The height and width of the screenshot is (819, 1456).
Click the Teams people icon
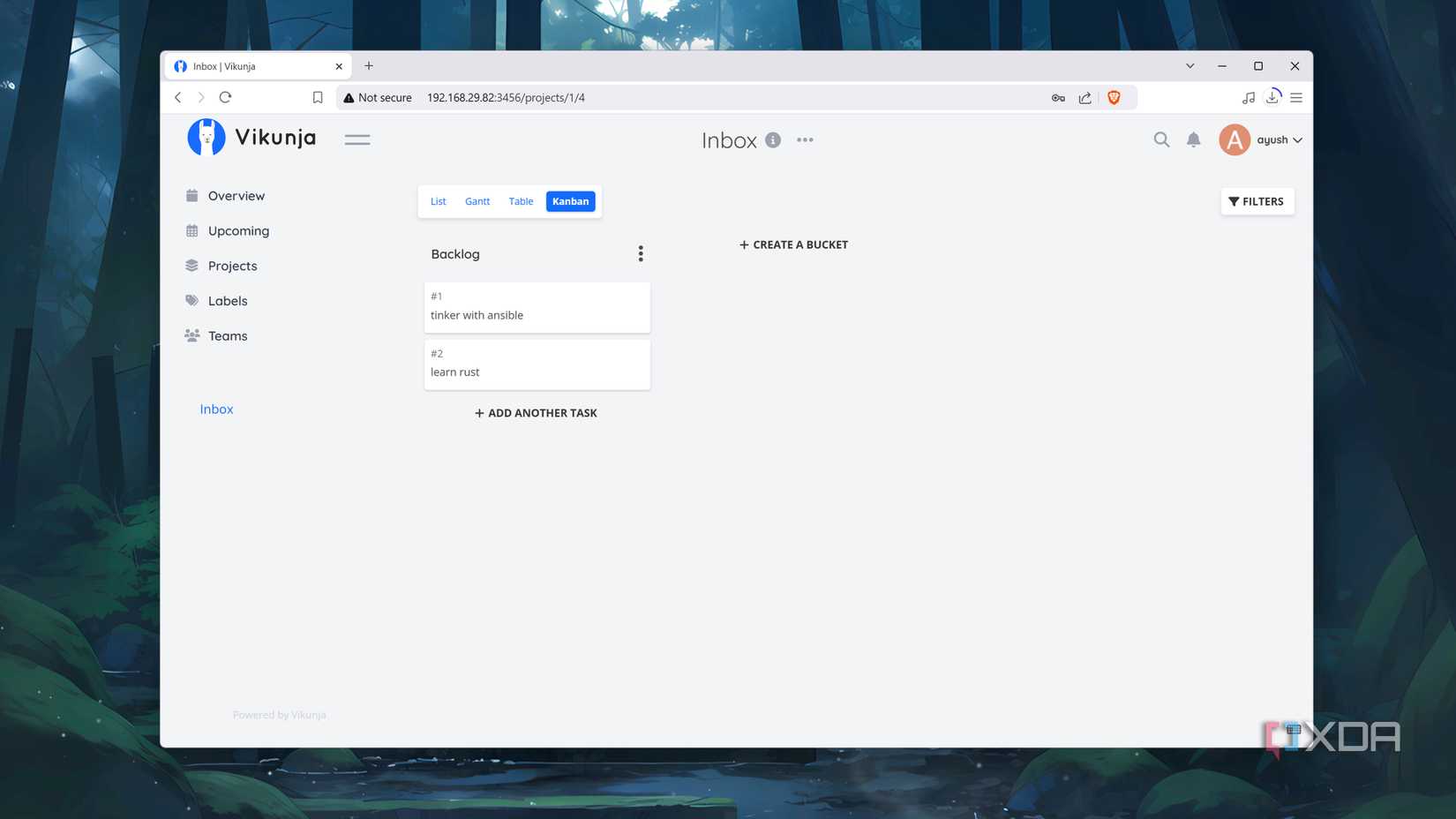(x=191, y=335)
